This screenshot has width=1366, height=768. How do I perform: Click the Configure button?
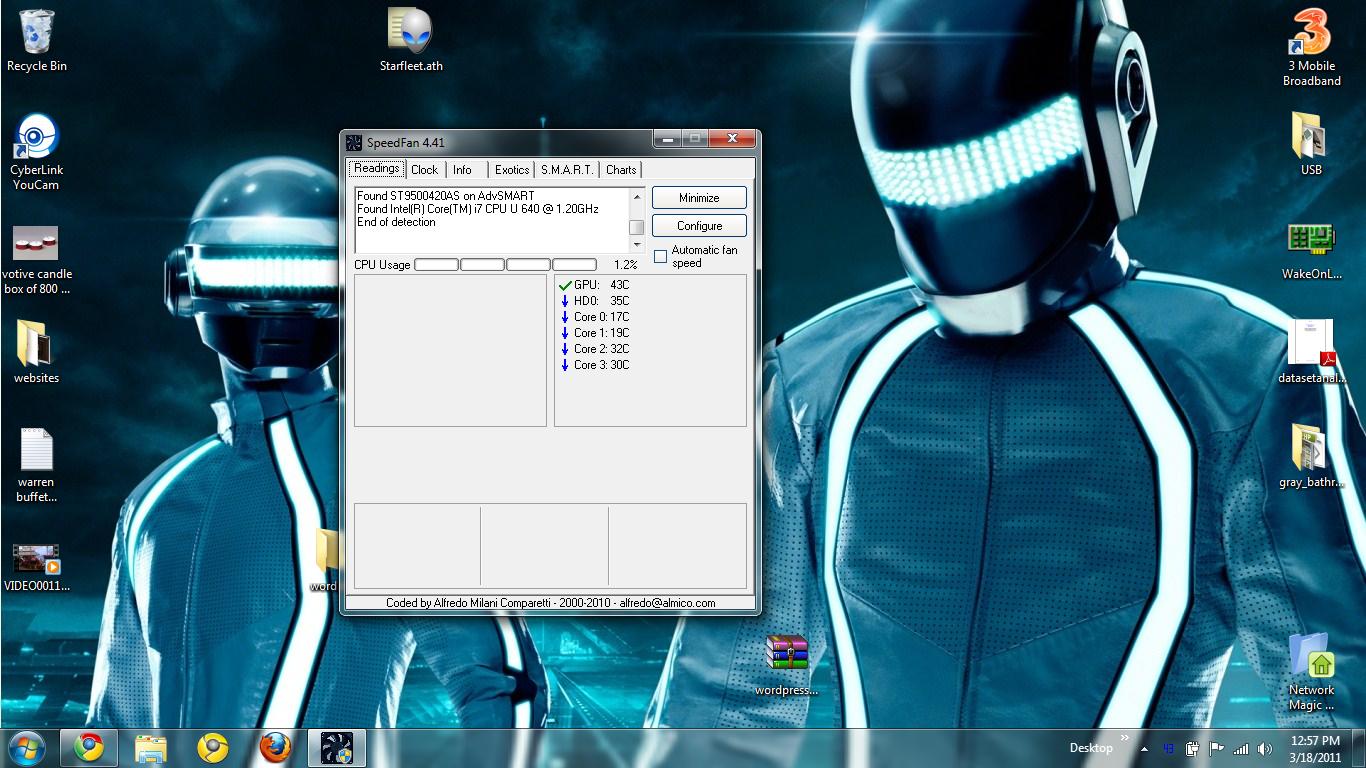[699, 225]
